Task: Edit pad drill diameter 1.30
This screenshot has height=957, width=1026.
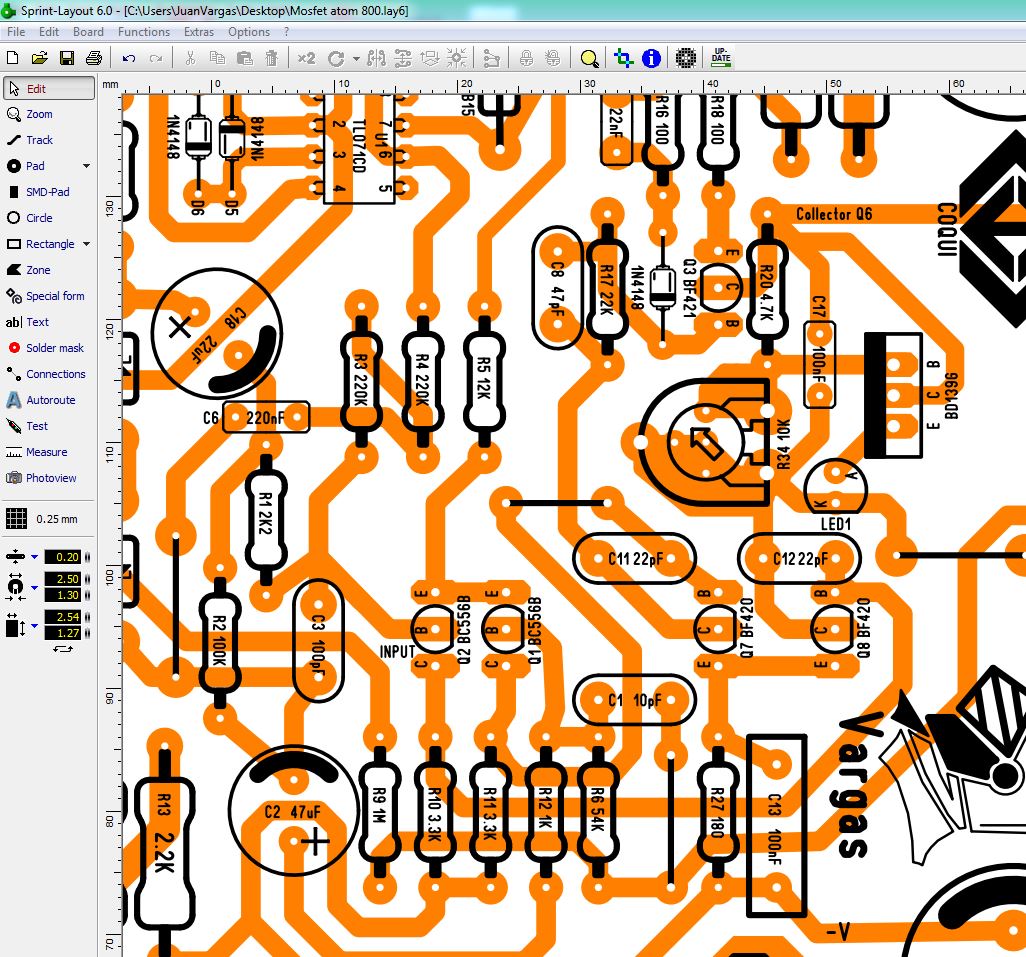Action: (63, 595)
